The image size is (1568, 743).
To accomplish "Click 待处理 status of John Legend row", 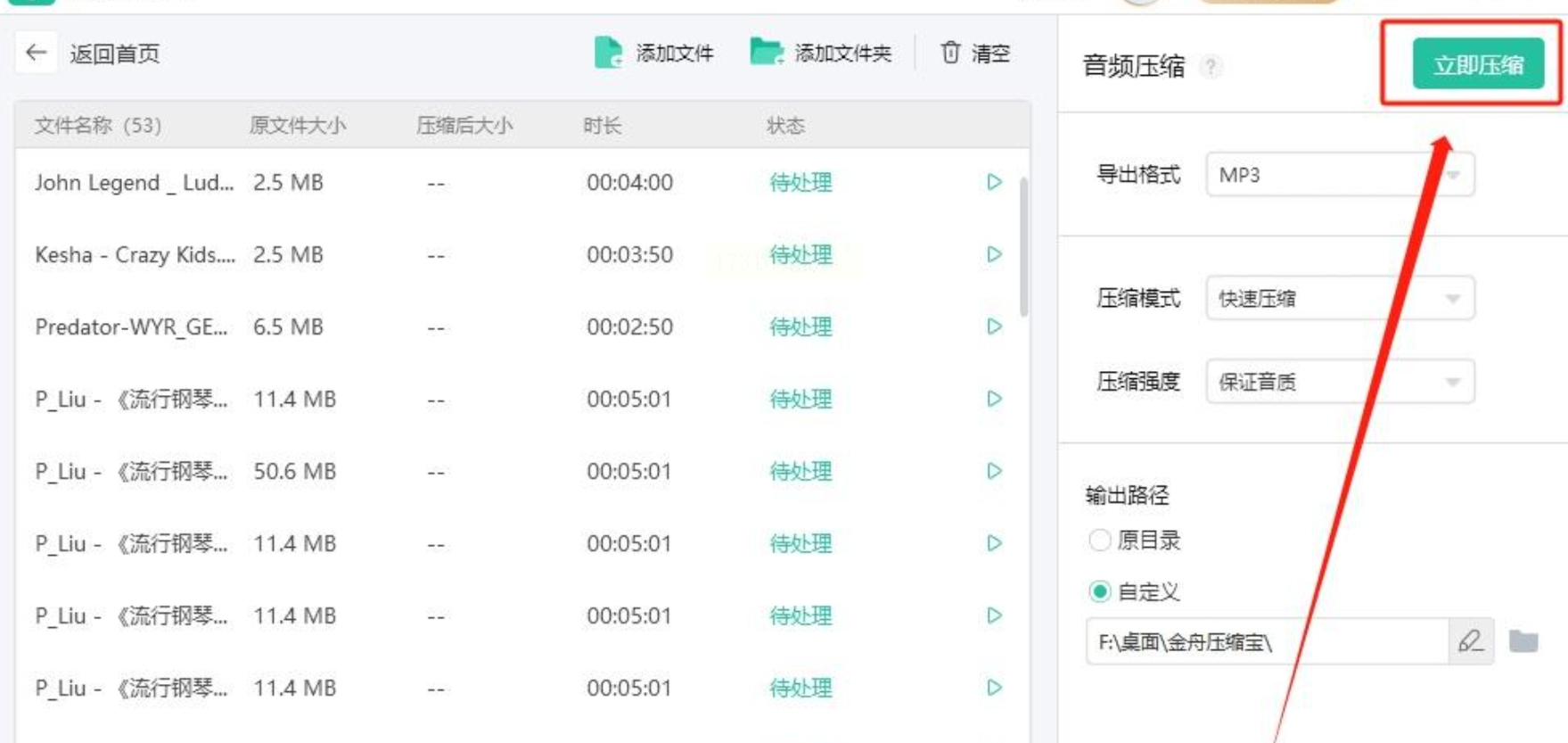I will 800,183.
